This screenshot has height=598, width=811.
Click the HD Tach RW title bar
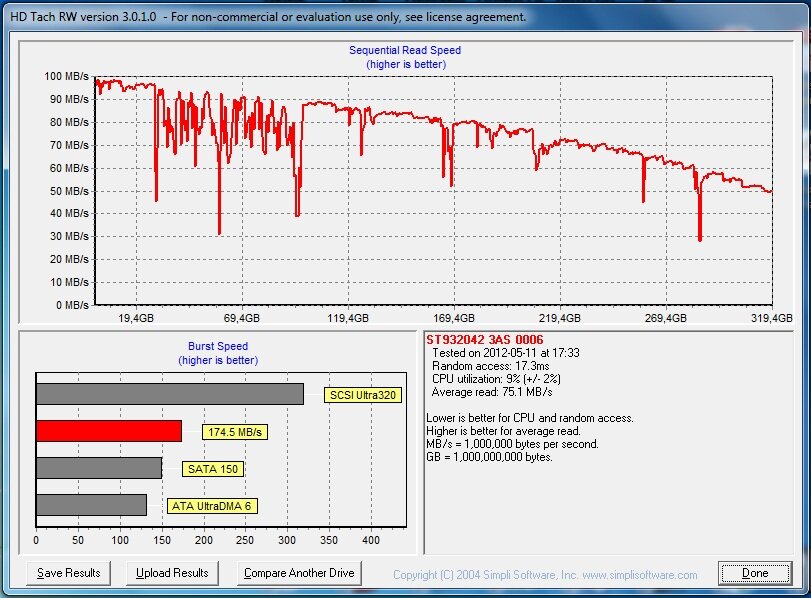tap(270, 17)
